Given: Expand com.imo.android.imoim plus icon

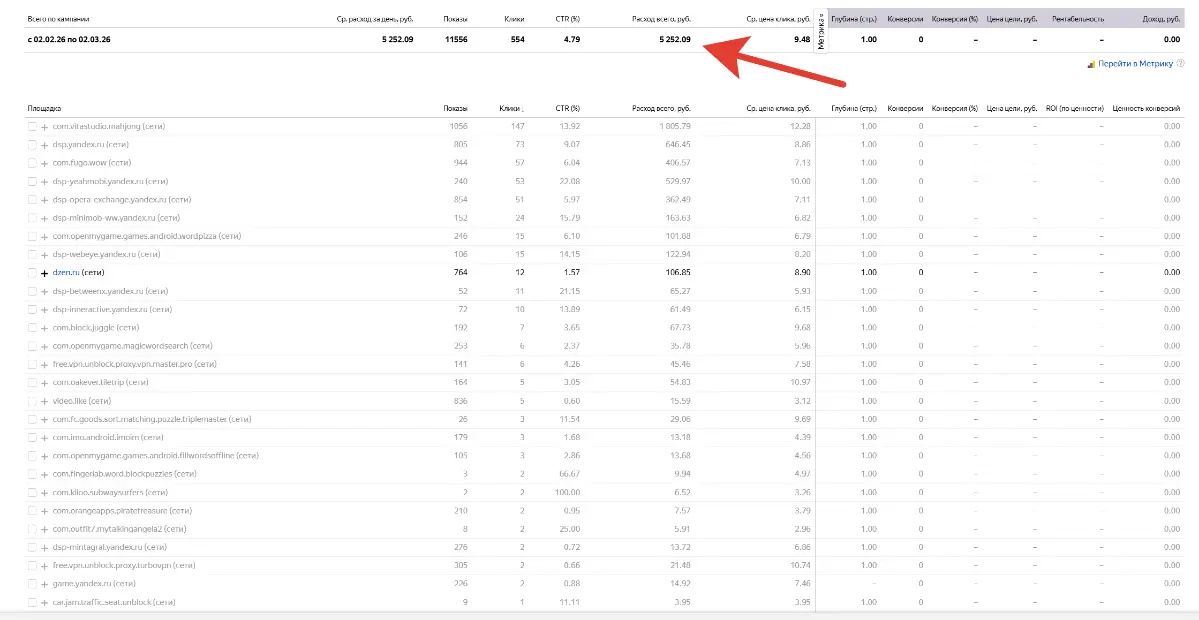Looking at the screenshot, I should tap(44, 437).
